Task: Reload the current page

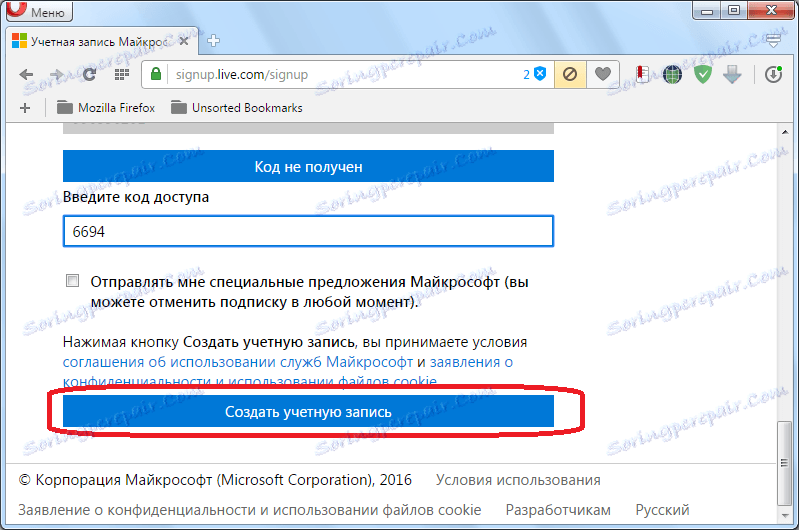Action: pos(90,75)
